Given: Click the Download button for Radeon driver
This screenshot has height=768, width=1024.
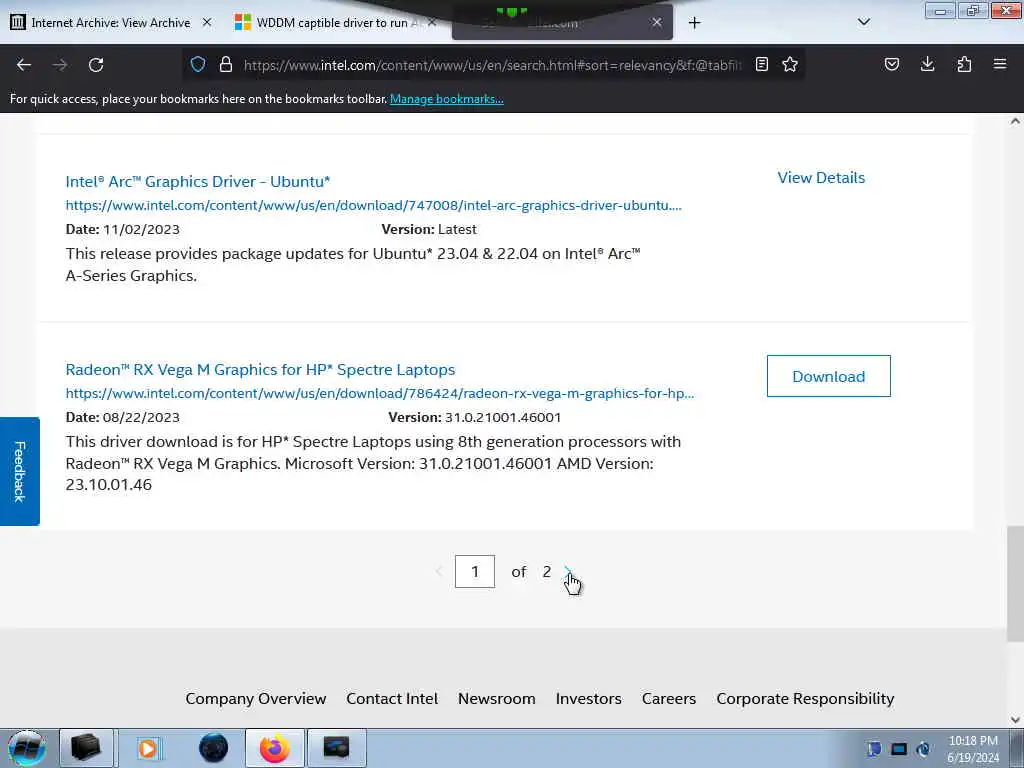Looking at the screenshot, I should 829,376.
